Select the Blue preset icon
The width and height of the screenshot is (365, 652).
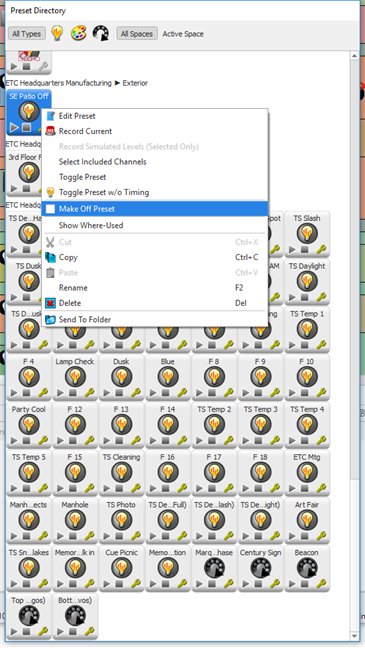point(168,377)
